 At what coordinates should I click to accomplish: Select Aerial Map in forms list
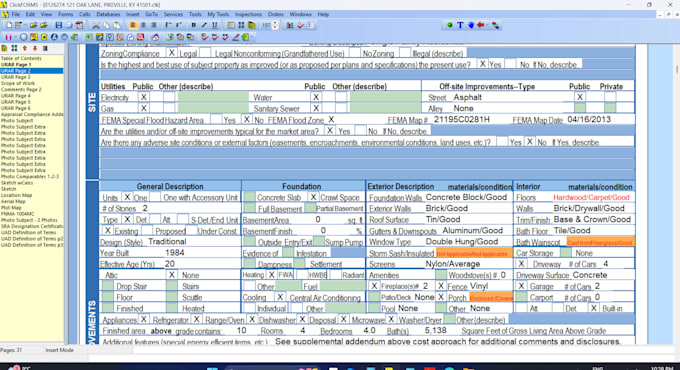click(x=13, y=201)
